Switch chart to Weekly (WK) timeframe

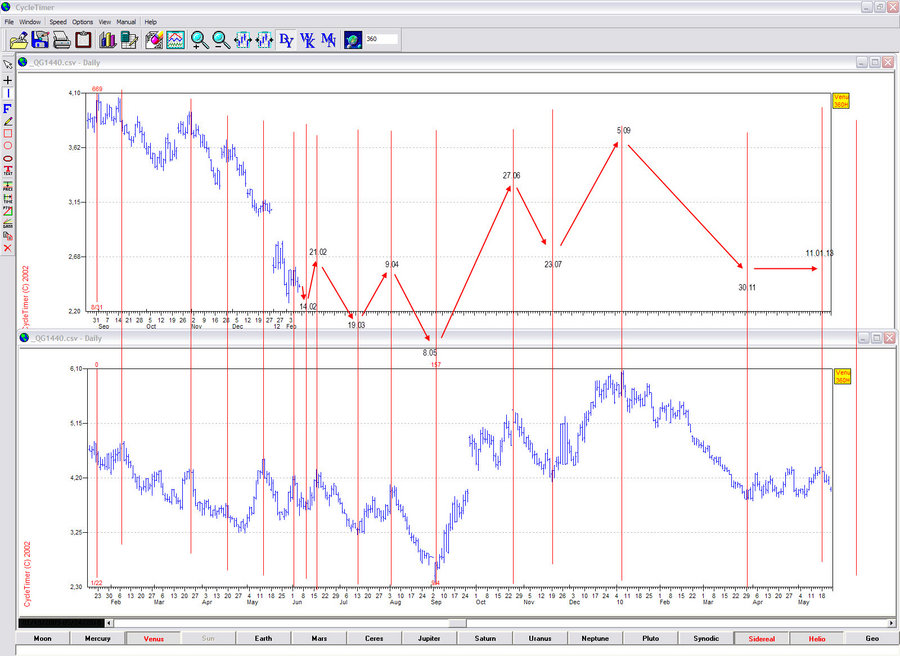click(308, 40)
